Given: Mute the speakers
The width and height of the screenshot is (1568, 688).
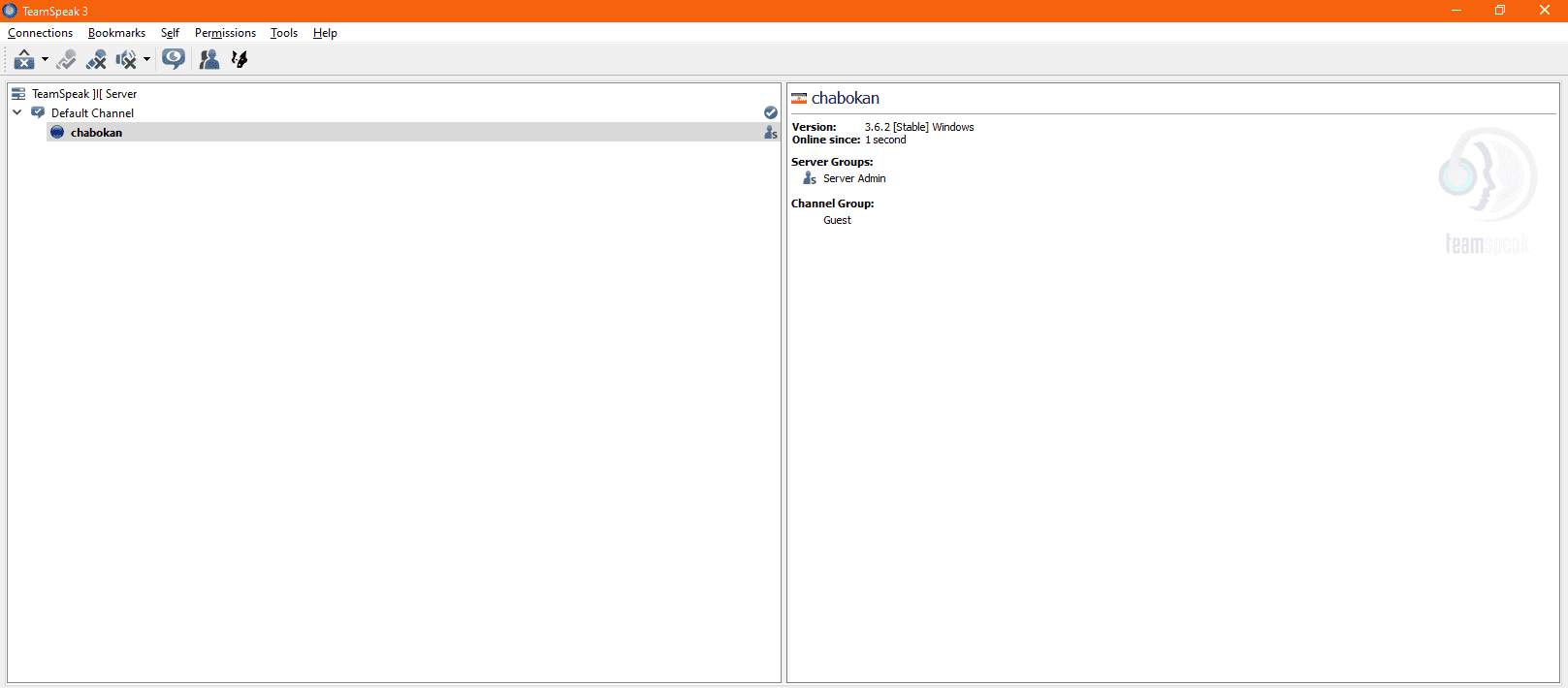Looking at the screenshot, I should 126,60.
